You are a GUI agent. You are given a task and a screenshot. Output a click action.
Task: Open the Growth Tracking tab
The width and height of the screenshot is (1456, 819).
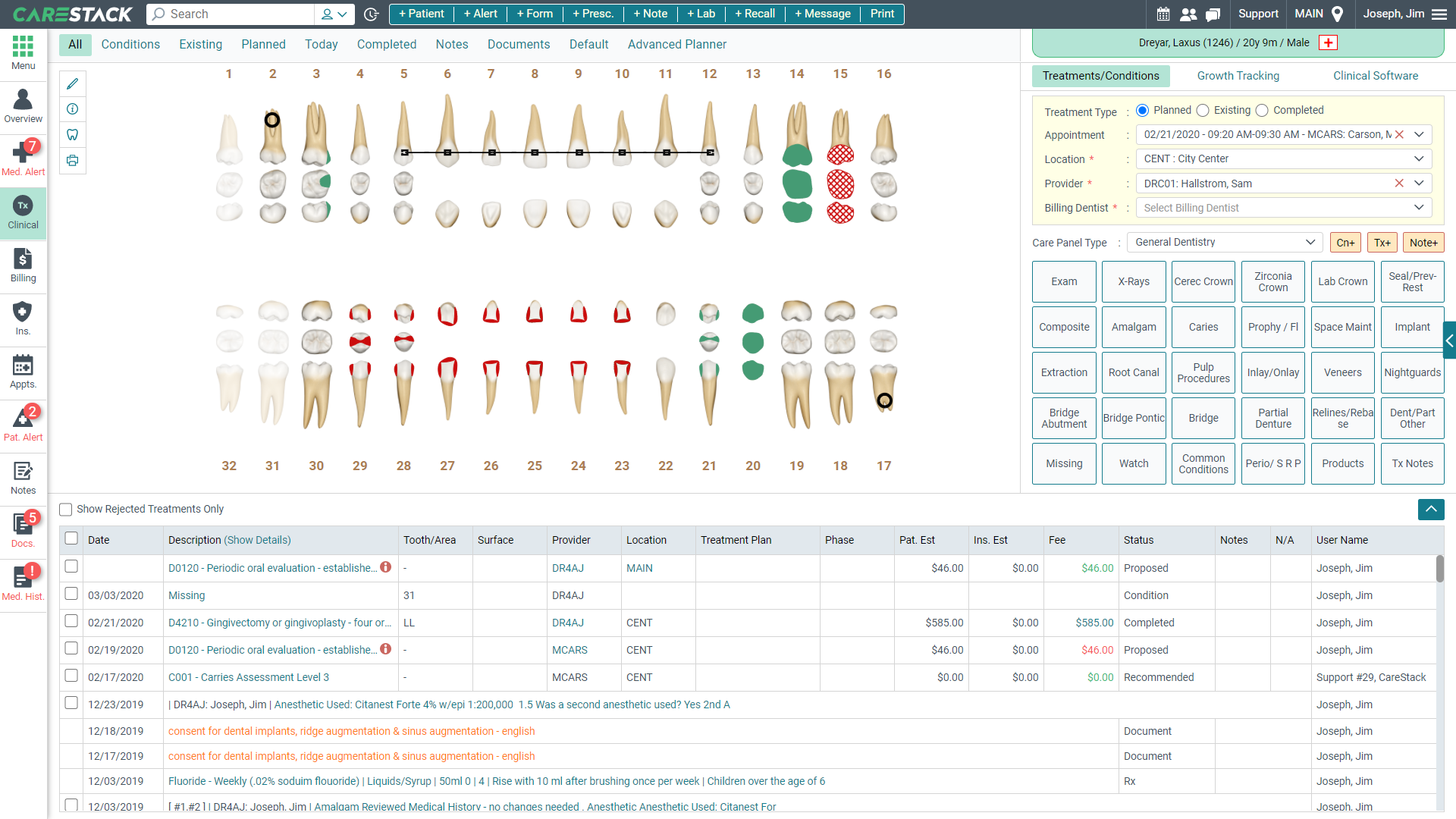click(1238, 76)
